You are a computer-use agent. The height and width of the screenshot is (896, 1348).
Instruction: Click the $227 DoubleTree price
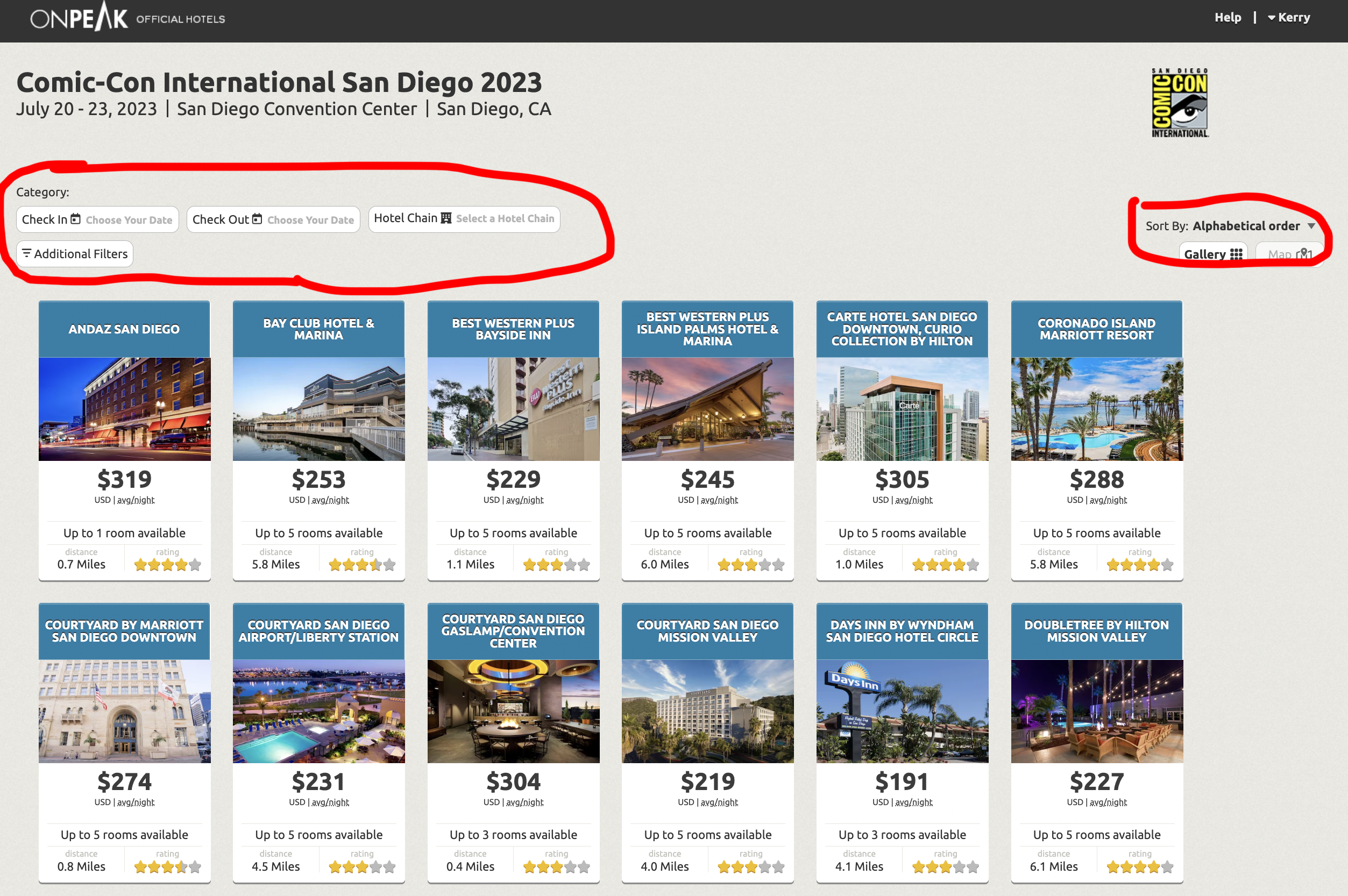(x=1097, y=782)
